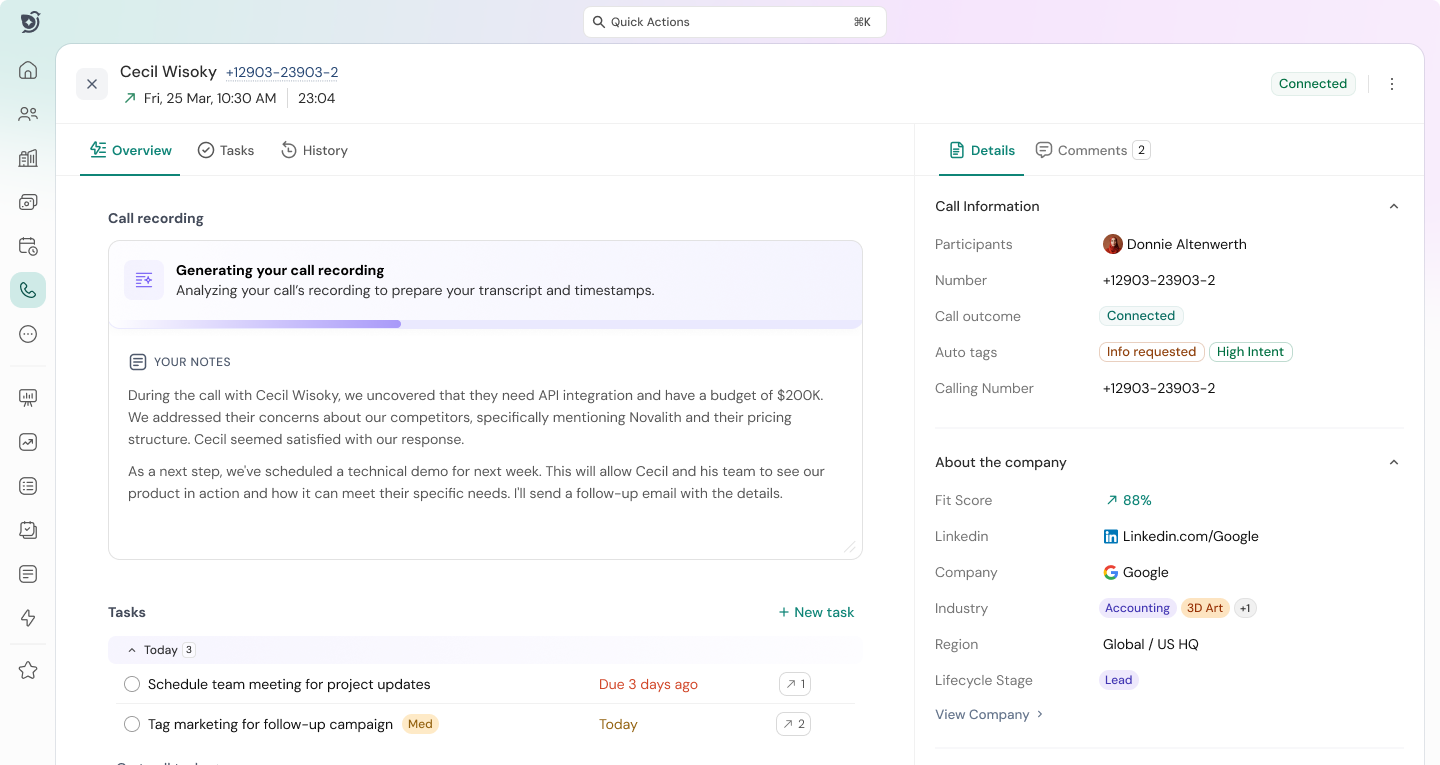
Task: Select the Details tab
Action: tap(982, 150)
